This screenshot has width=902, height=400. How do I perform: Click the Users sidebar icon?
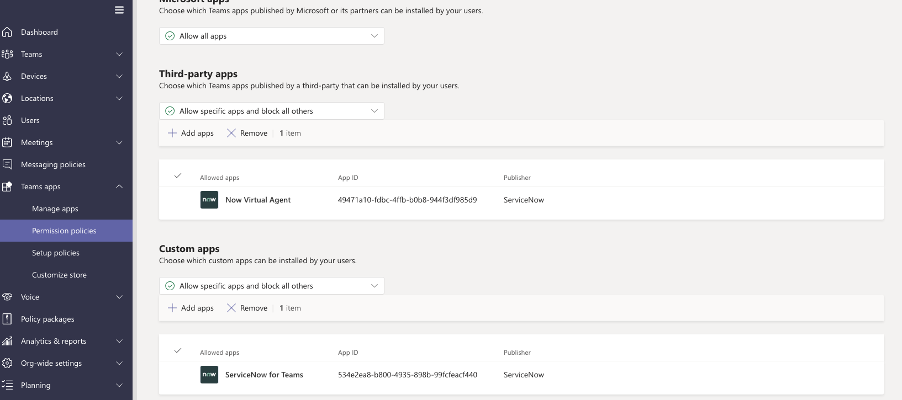click(7, 120)
